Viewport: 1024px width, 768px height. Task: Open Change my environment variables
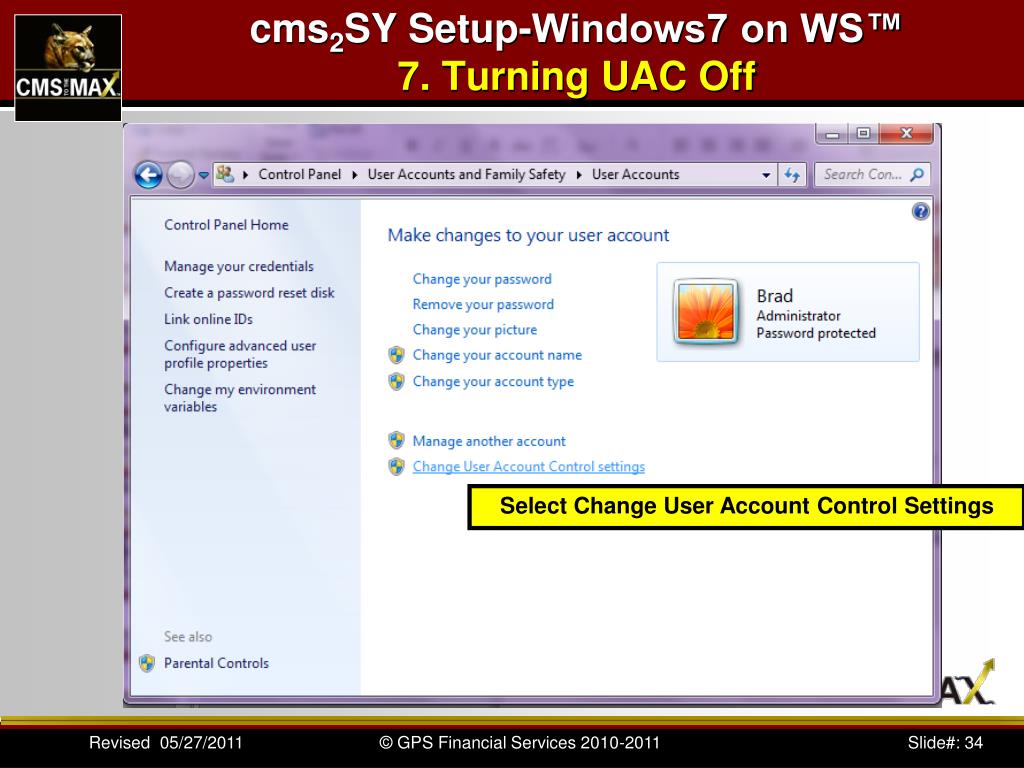pos(240,398)
